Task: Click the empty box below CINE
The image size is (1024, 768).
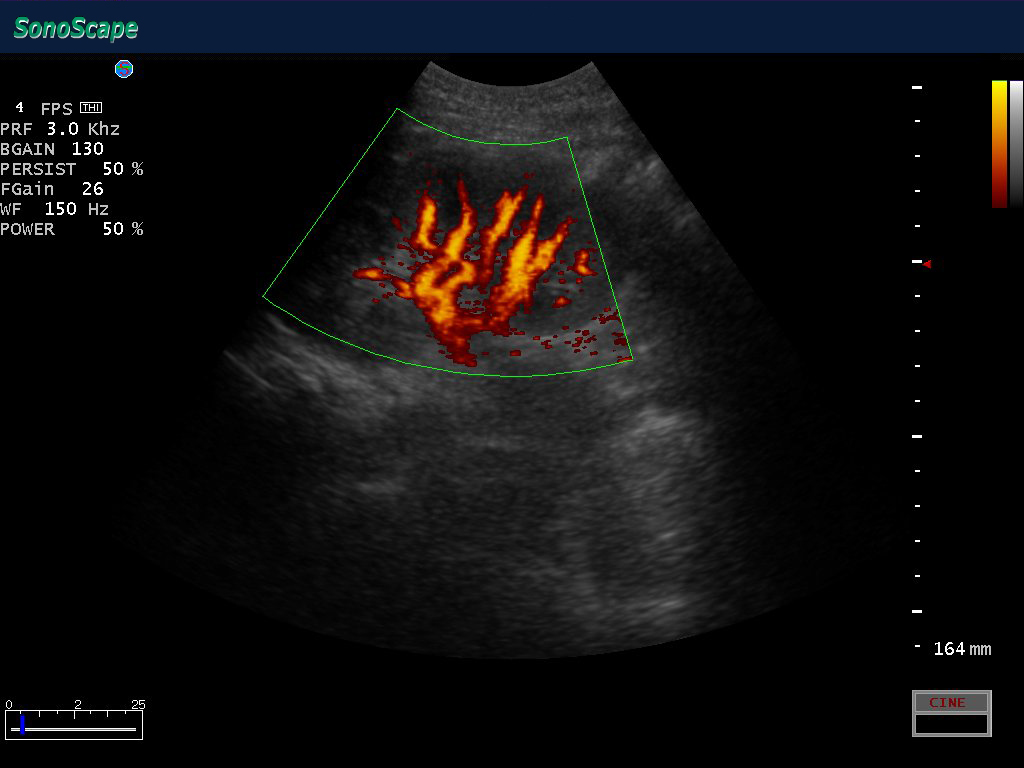Action: click(951, 724)
